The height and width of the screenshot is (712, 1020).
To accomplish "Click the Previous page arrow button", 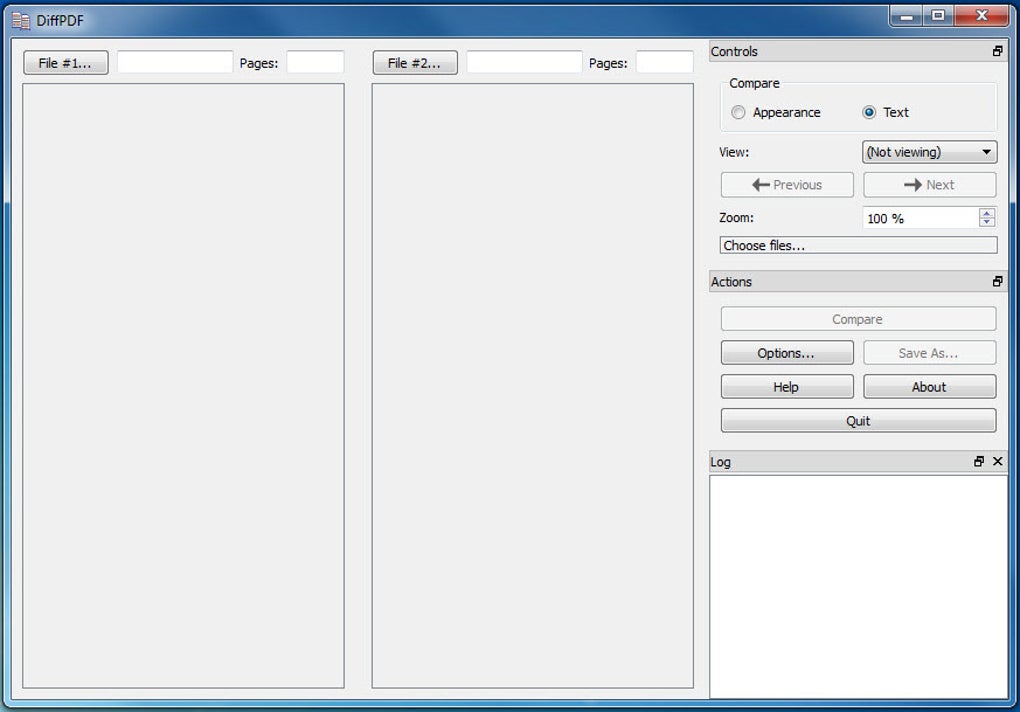I will click(787, 184).
